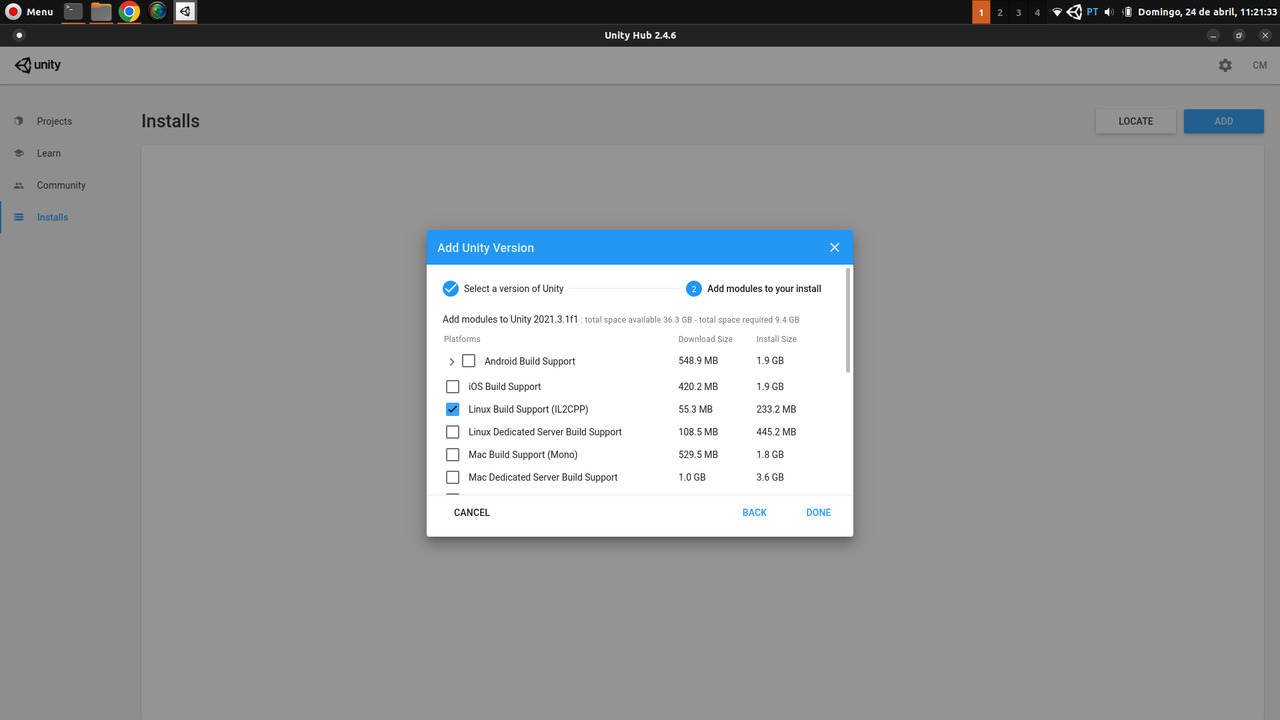This screenshot has height=720, width=1280.
Task: Click the 'Unity Hub 2.4.6' window title
Action: 640,35
